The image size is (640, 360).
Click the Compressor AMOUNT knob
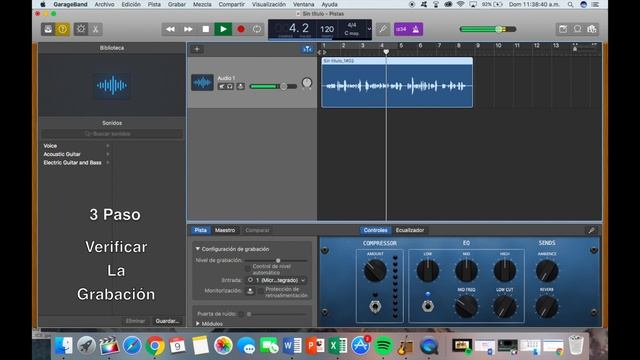(x=375, y=271)
